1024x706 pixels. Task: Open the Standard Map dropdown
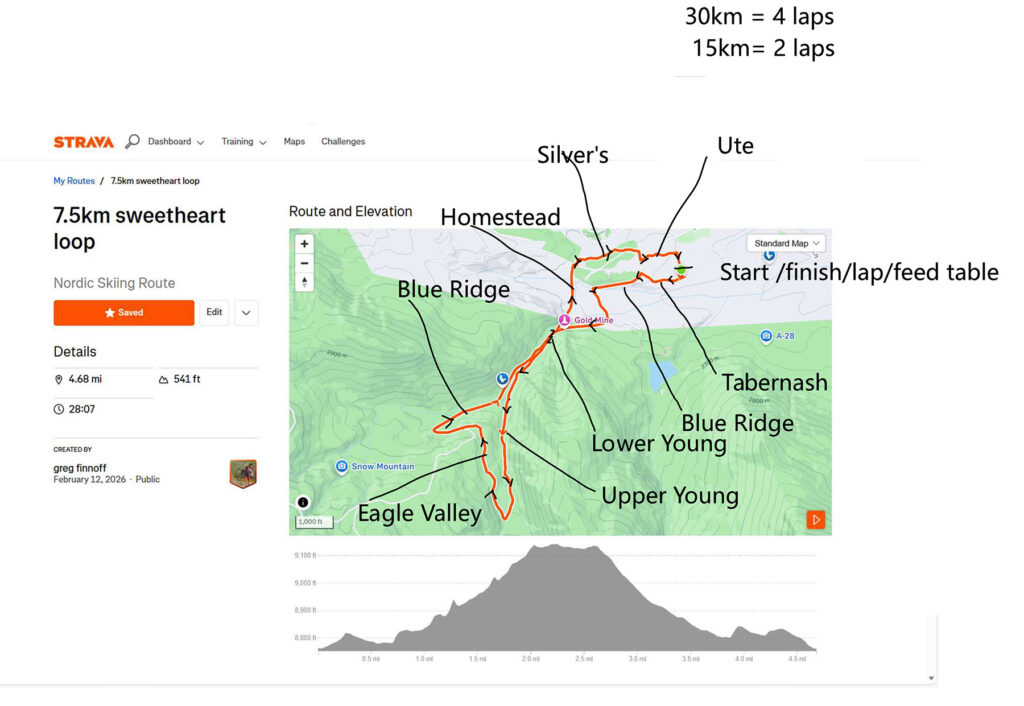[x=786, y=244]
